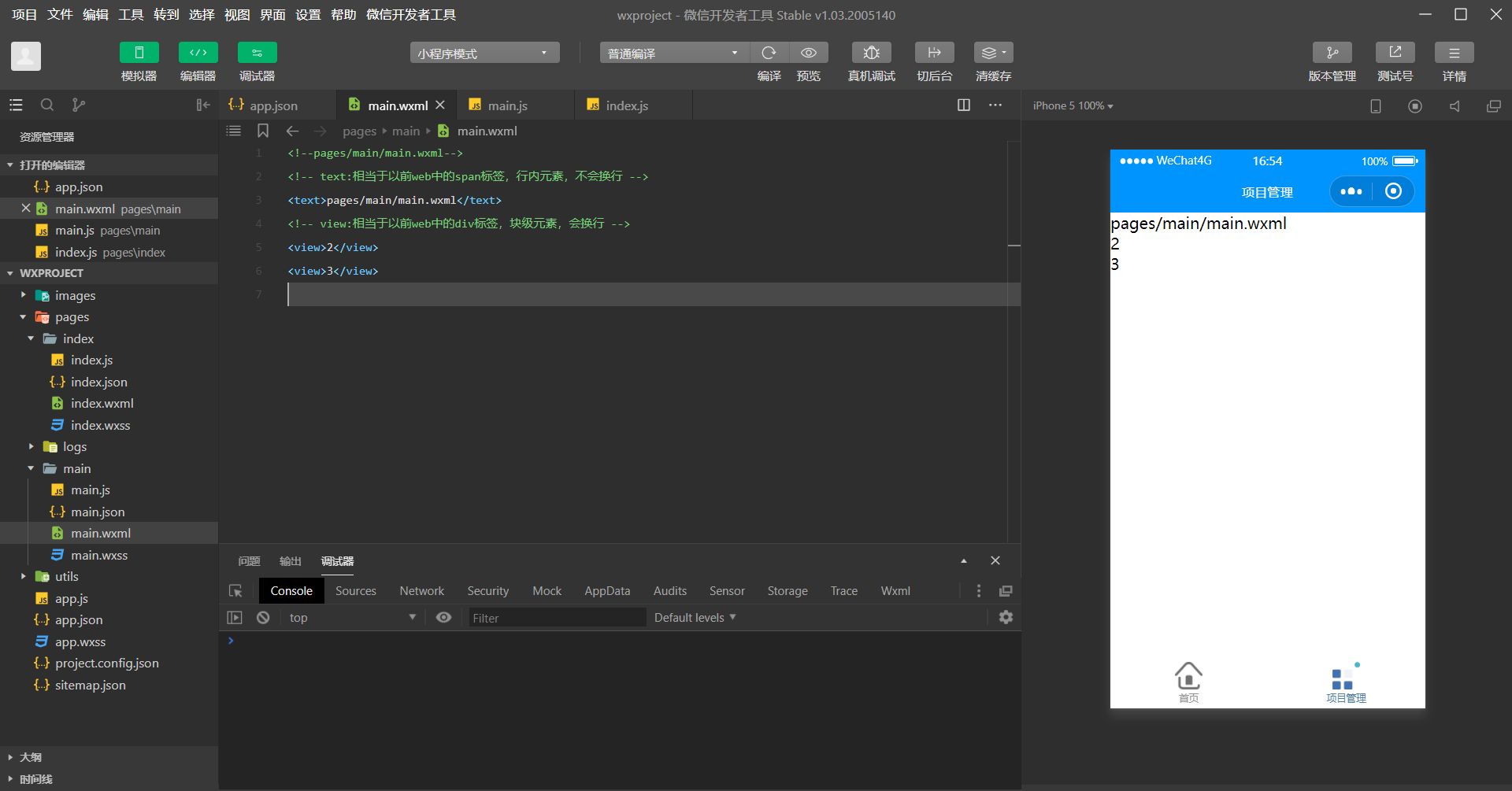Click the split editor icon
The height and width of the screenshot is (791, 1512).
(964, 105)
